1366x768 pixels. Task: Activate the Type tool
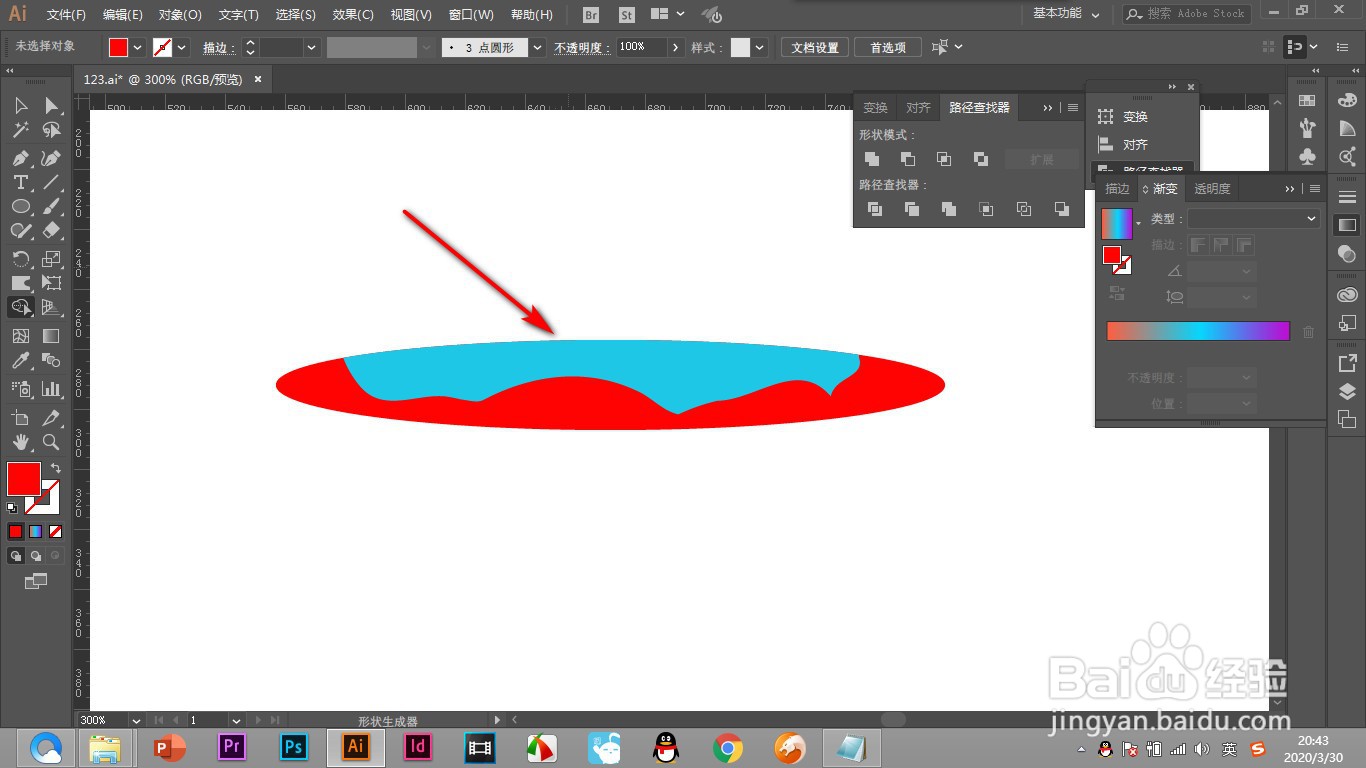pos(20,182)
